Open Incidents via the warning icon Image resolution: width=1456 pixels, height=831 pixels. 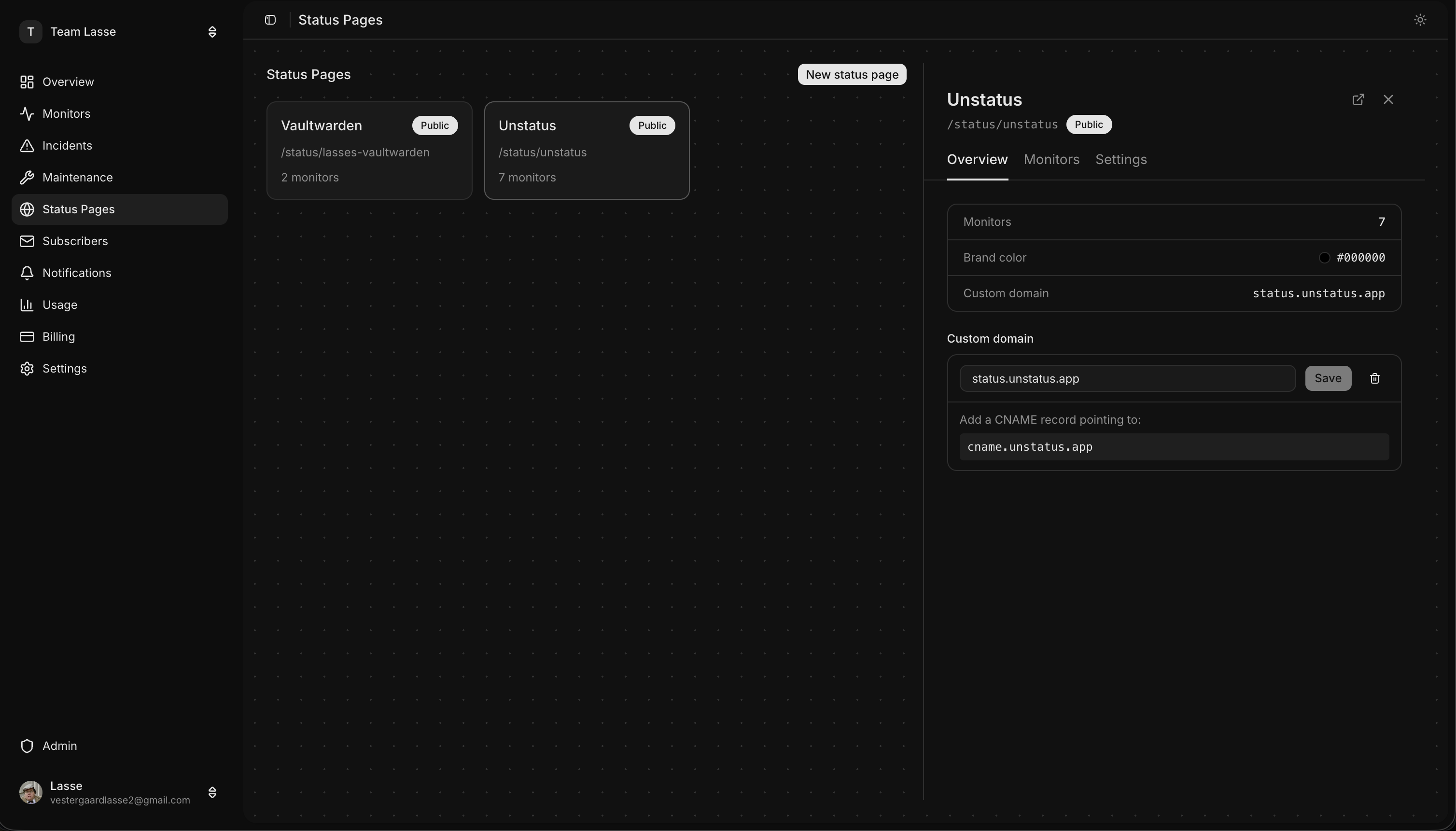pos(27,145)
